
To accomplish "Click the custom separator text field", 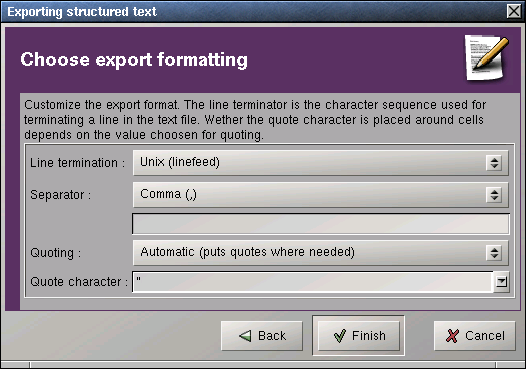I will tap(321, 224).
